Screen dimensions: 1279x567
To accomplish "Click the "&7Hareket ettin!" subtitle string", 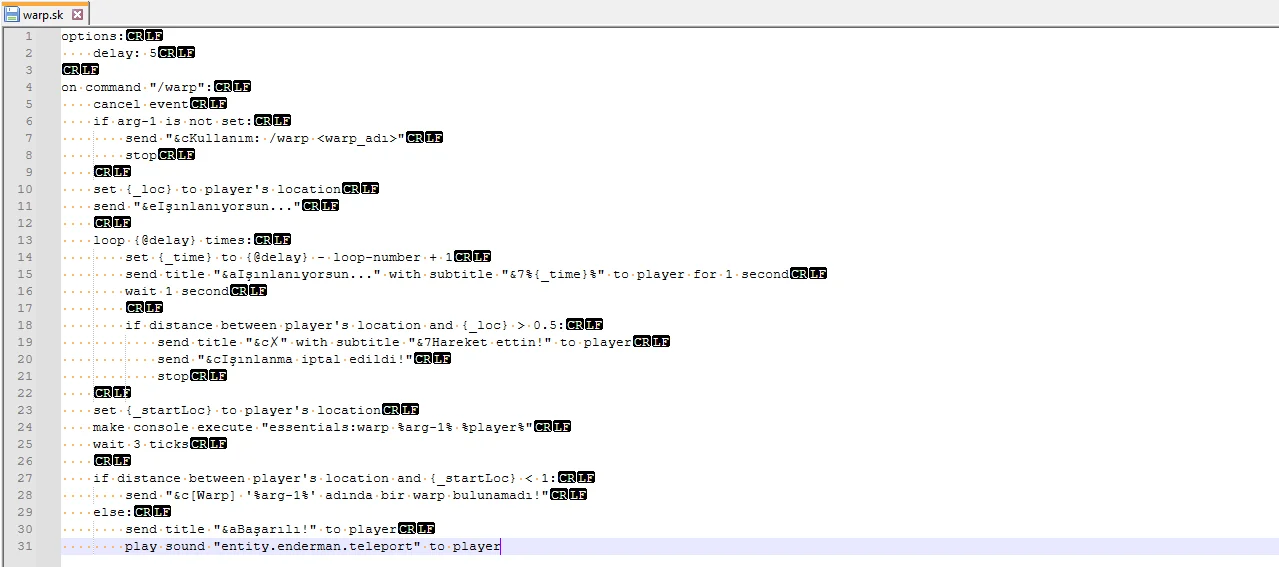I will [479, 342].
